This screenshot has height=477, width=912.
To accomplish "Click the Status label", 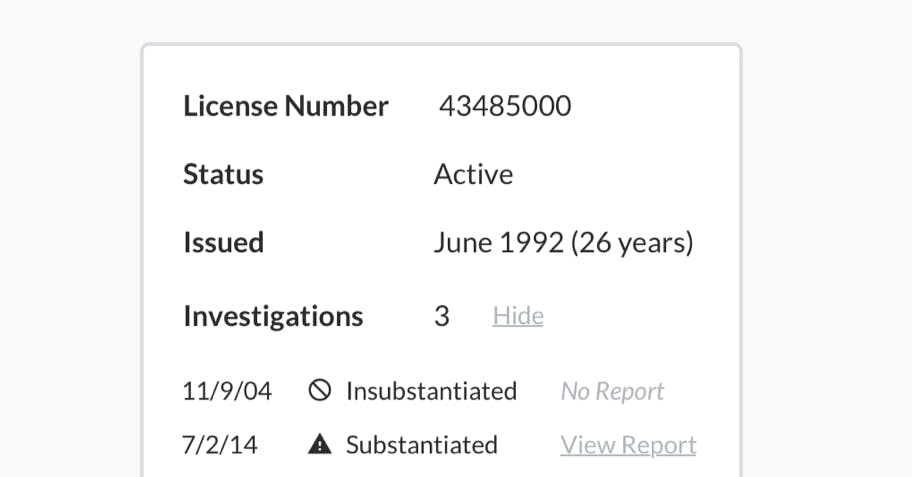I will [223, 174].
